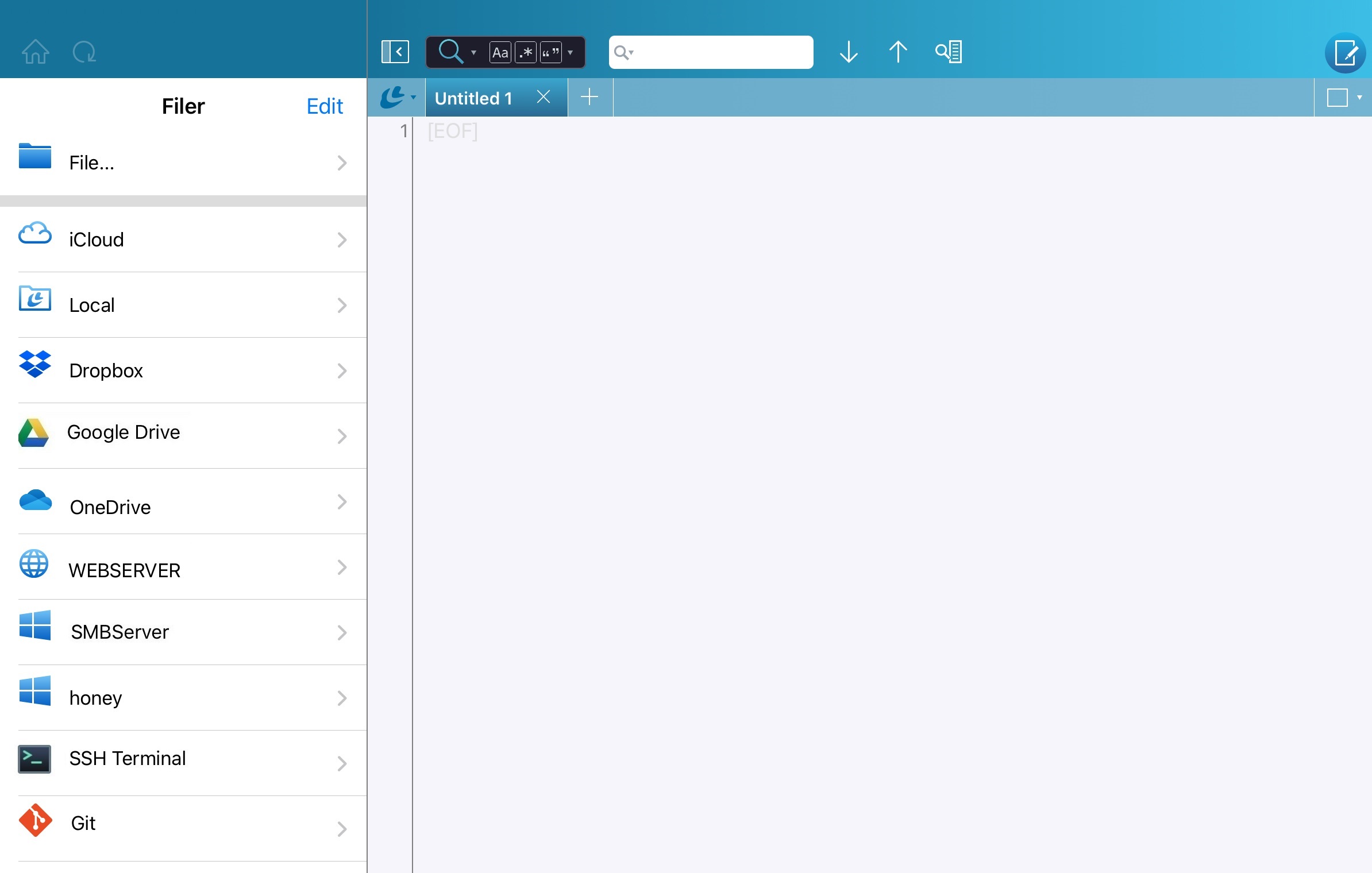Jump to previous search match
1372x873 pixels.
coord(898,52)
